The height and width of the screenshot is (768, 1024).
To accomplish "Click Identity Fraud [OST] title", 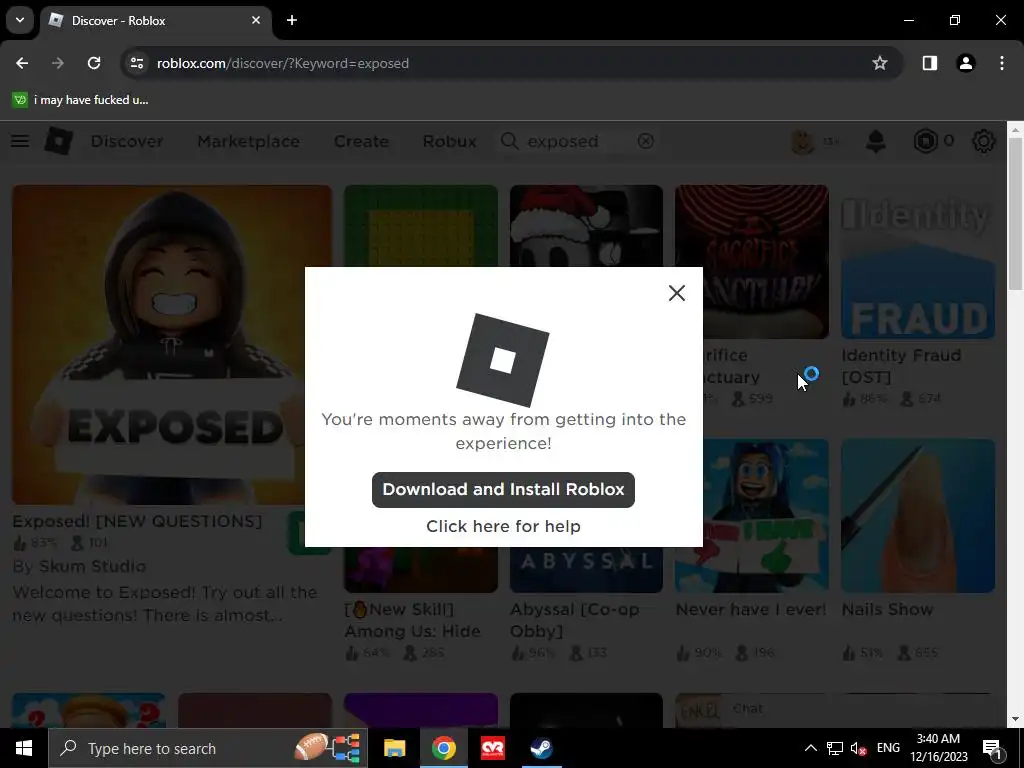I will 901,366.
